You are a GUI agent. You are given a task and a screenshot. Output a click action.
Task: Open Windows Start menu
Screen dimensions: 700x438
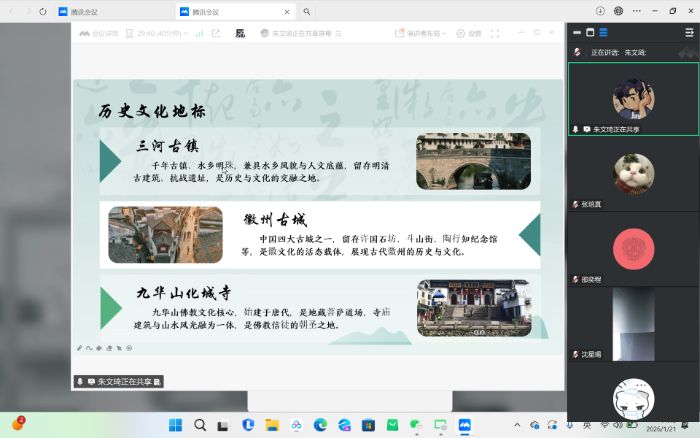click(x=176, y=425)
